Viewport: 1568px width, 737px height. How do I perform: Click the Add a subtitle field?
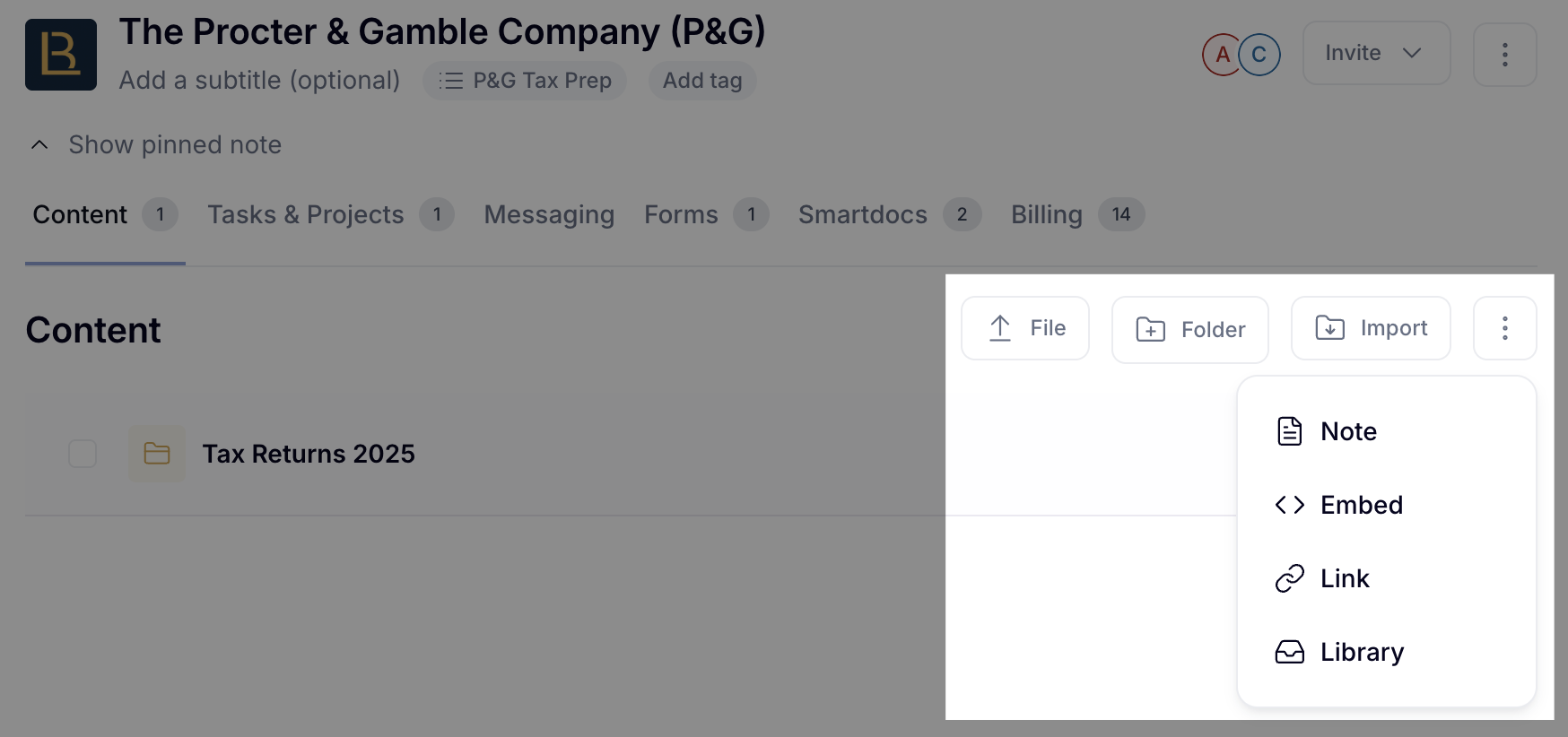click(259, 81)
